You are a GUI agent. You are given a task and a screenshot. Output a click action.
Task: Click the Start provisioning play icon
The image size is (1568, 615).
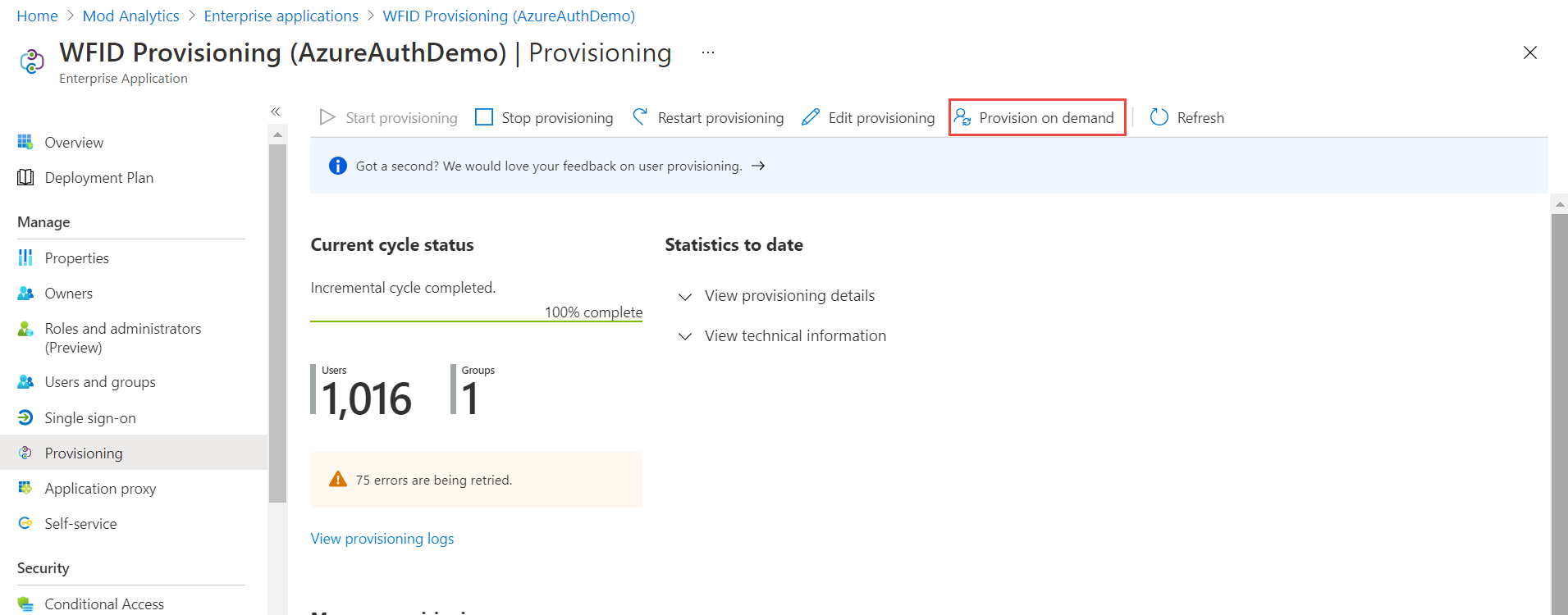pyautogui.click(x=327, y=117)
